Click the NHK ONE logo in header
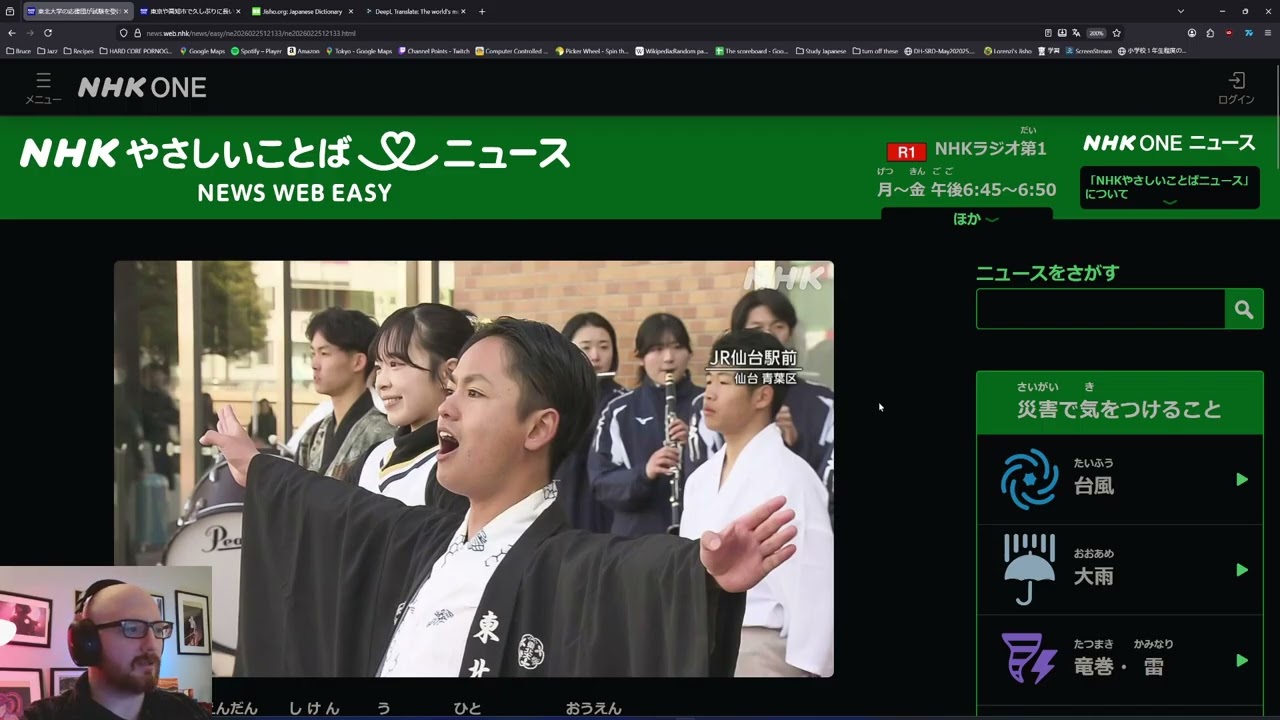Viewport: 1280px width, 720px height. pyautogui.click(x=142, y=88)
